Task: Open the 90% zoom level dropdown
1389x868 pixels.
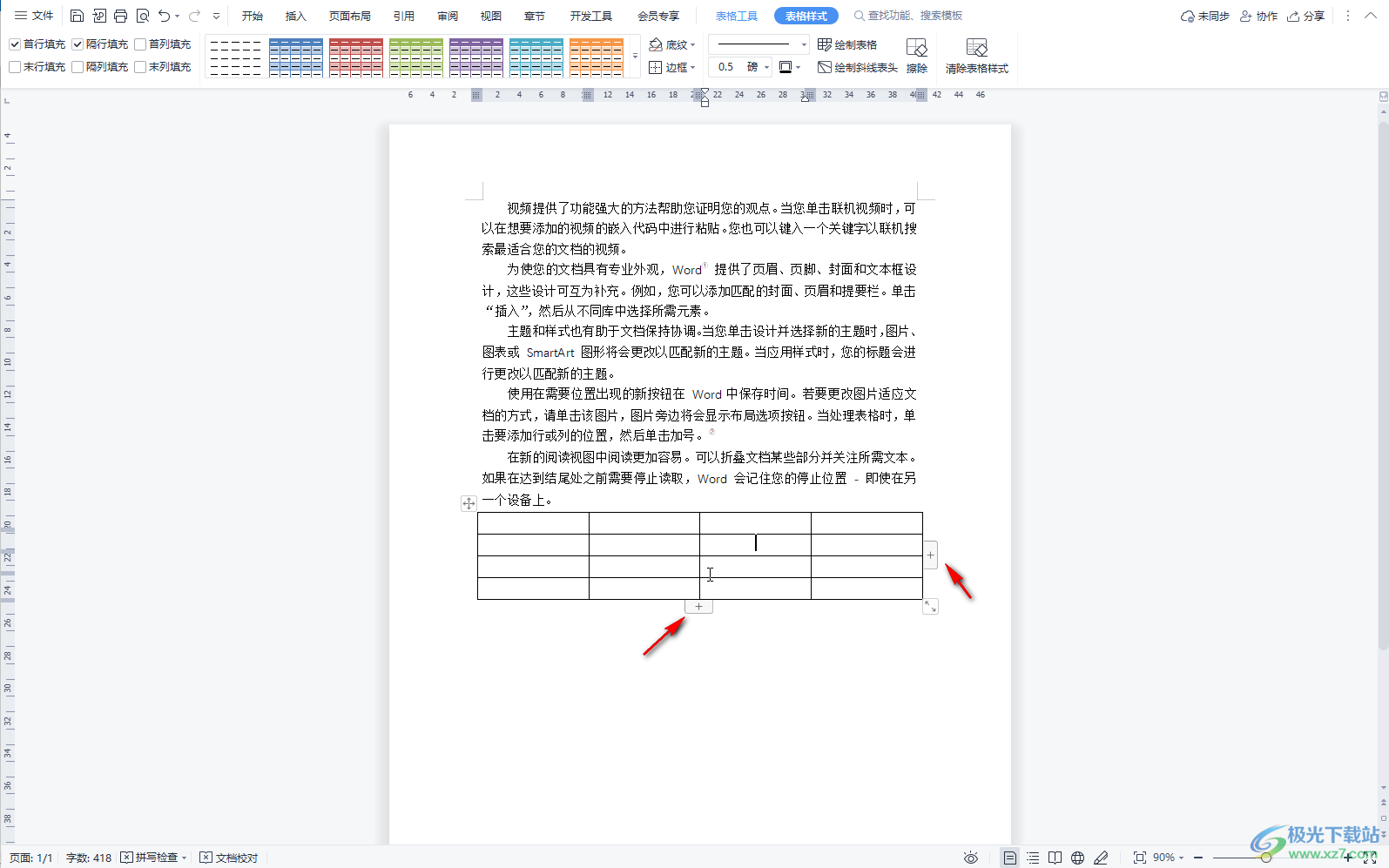Action: (1167, 858)
